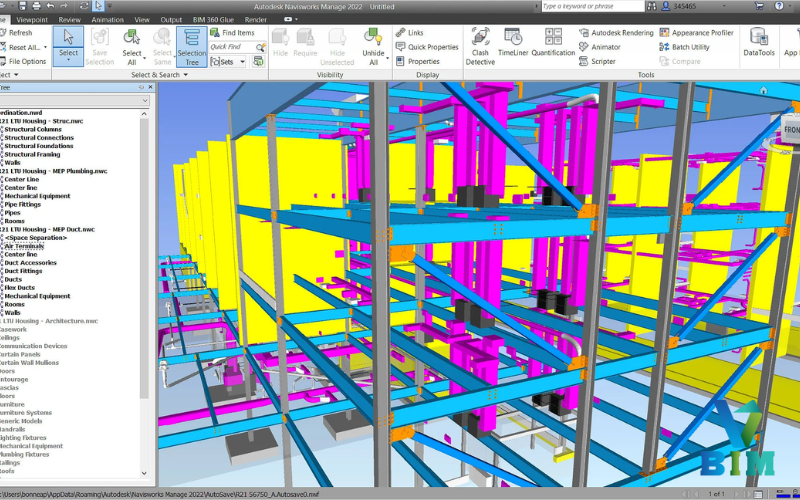Toggle the Links display
Image resolution: width=800 pixels, height=500 pixels.
410,33
